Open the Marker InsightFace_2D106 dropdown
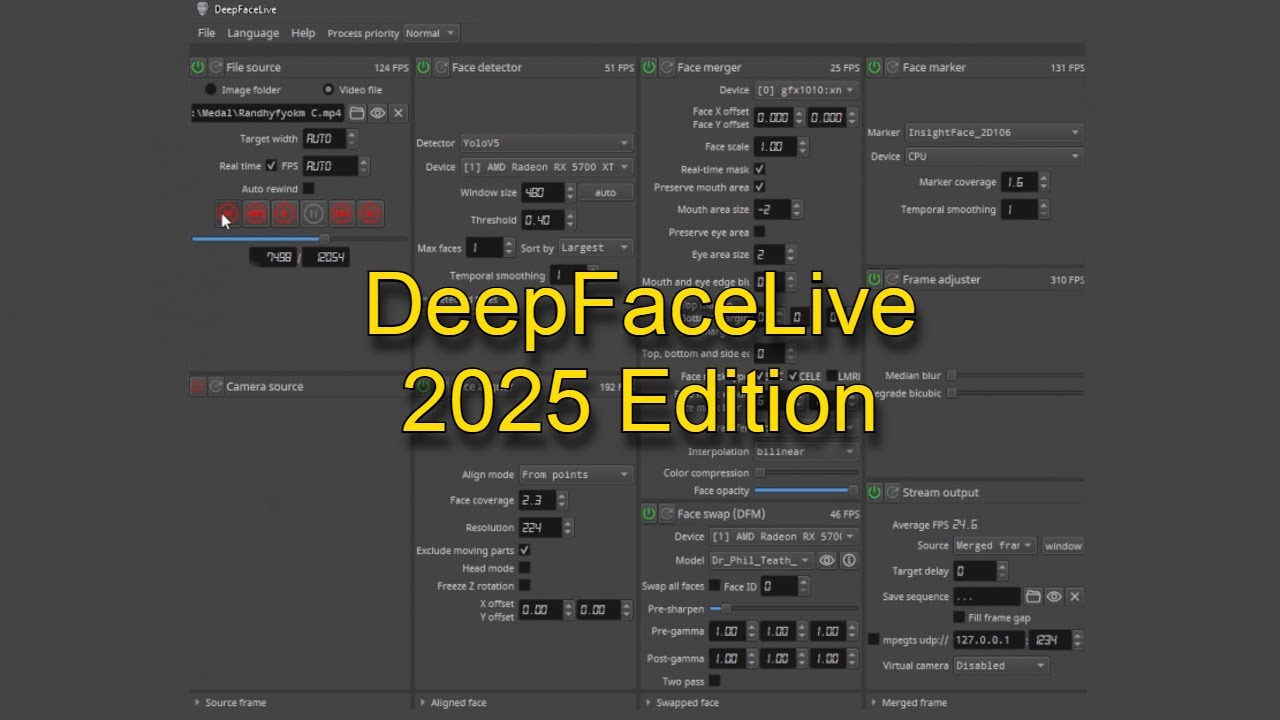 pos(994,132)
